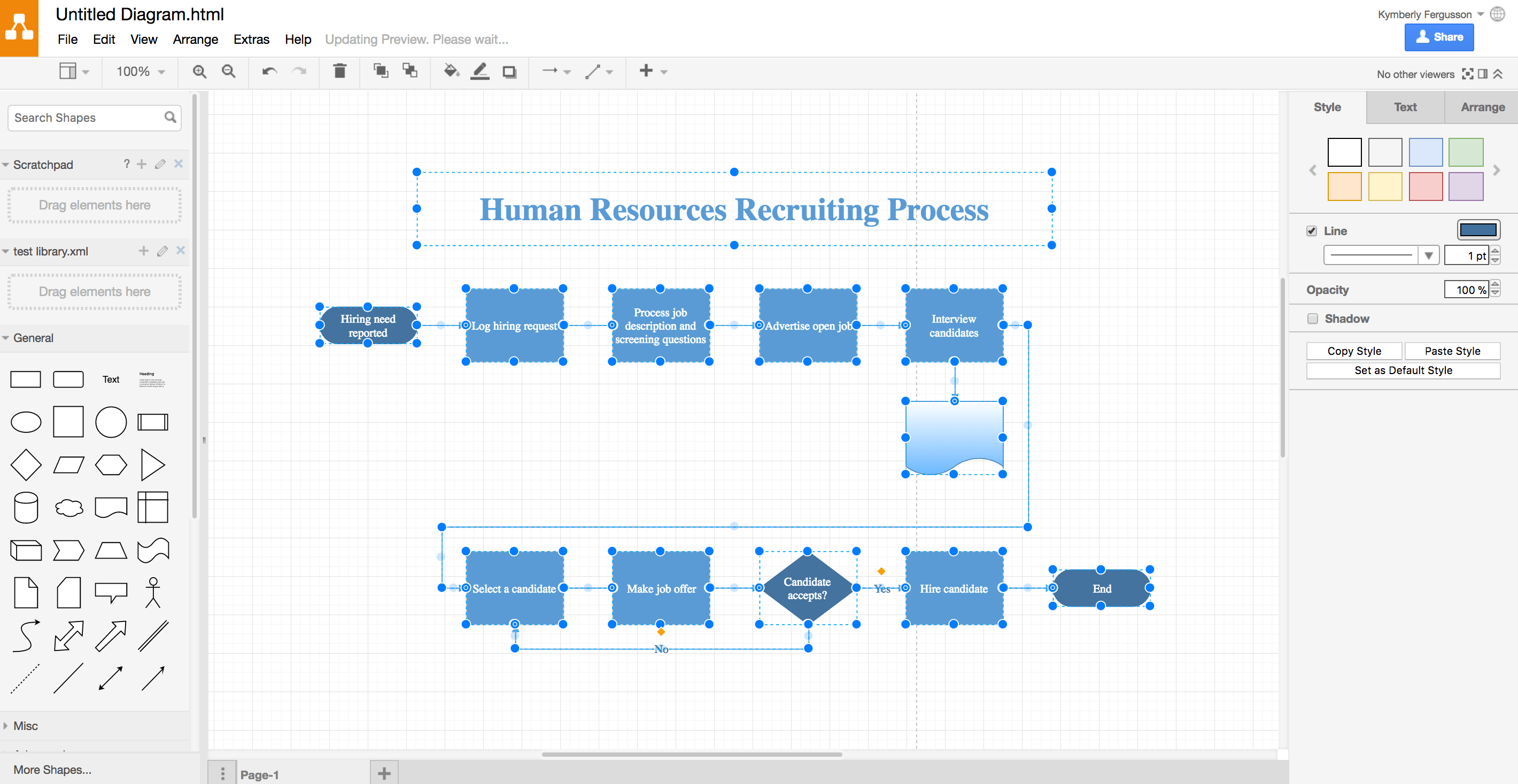
Task: Open the Arrange menu
Action: click(x=195, y=40)
